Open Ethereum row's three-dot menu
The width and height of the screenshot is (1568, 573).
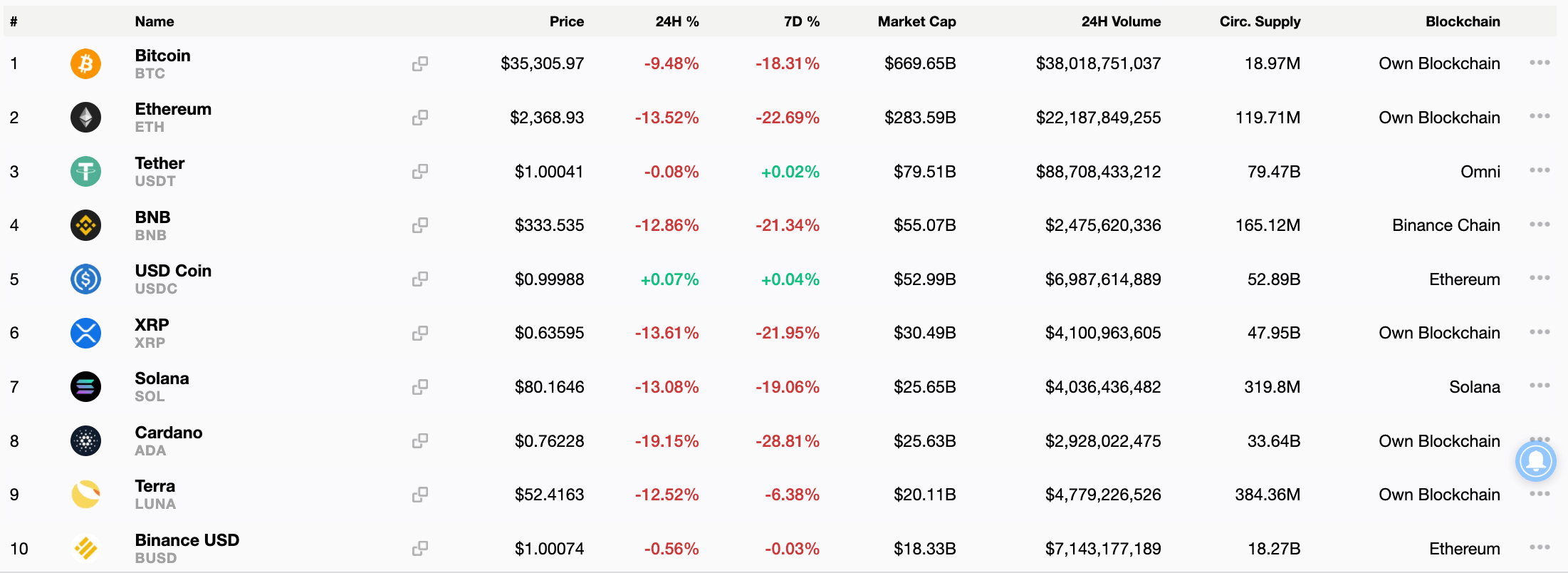click(1540, 116)
